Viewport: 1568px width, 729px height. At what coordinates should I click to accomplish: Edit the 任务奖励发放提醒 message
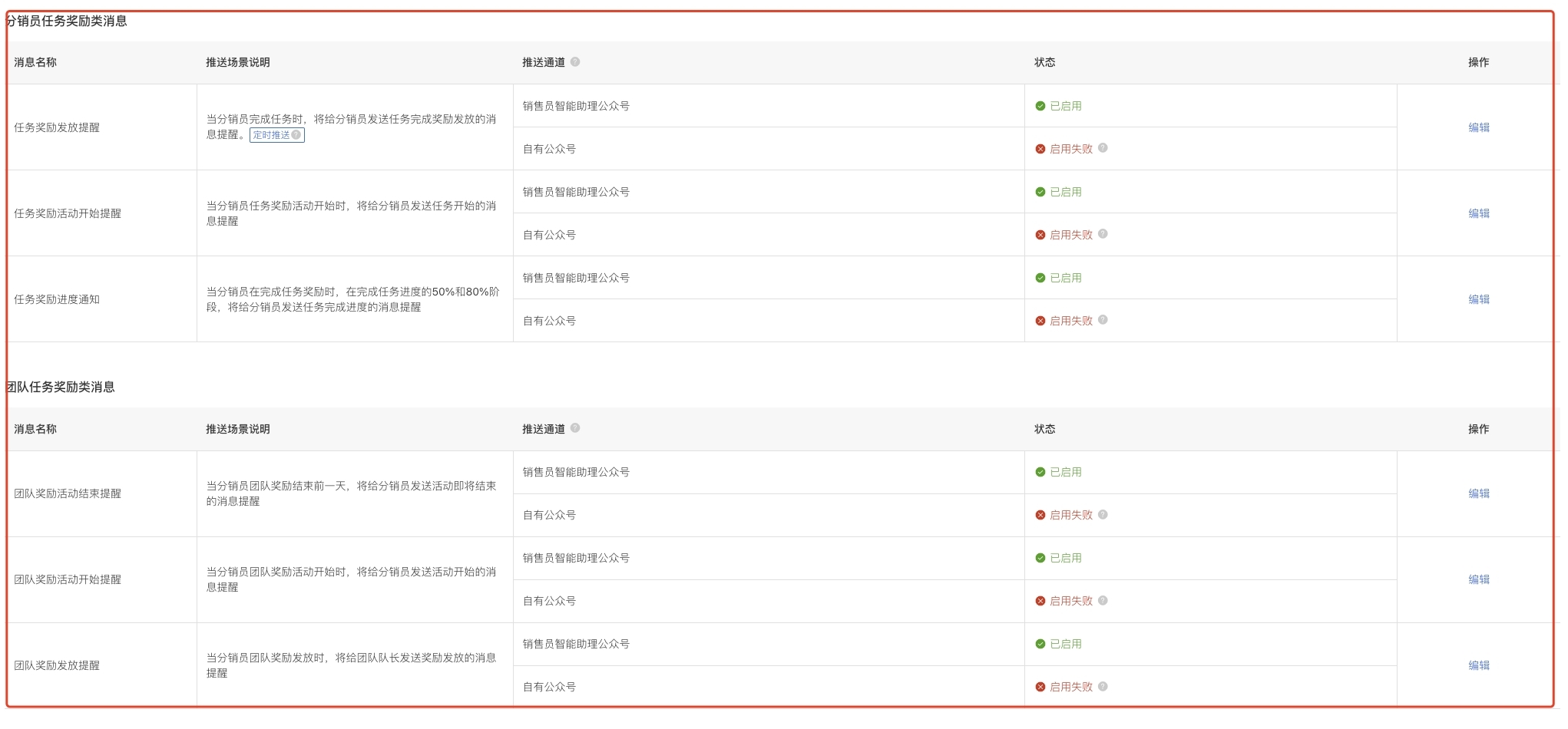pyautogui.click(x=1479, y=127)
